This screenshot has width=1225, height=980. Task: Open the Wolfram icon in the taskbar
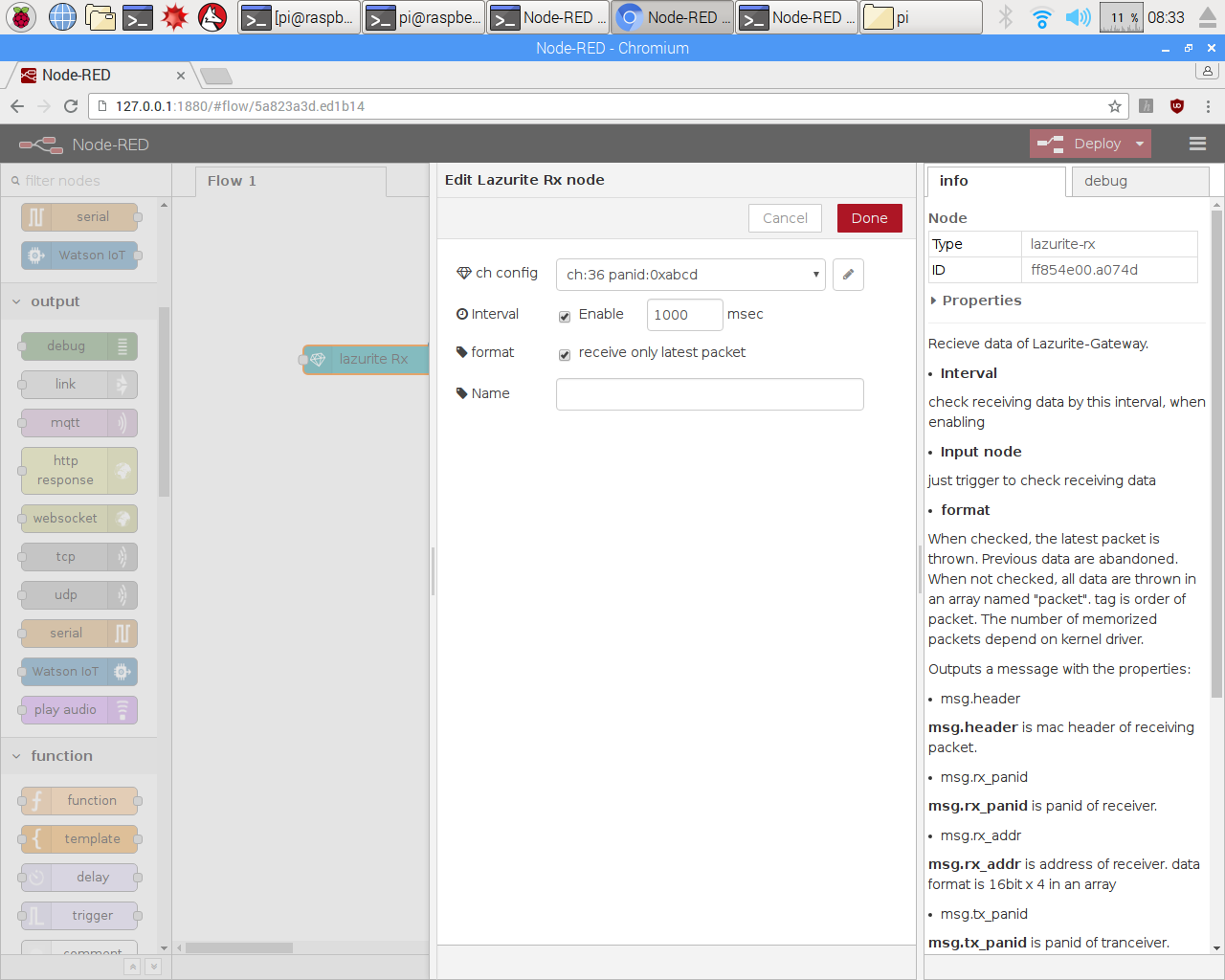(x=212, y=16)
